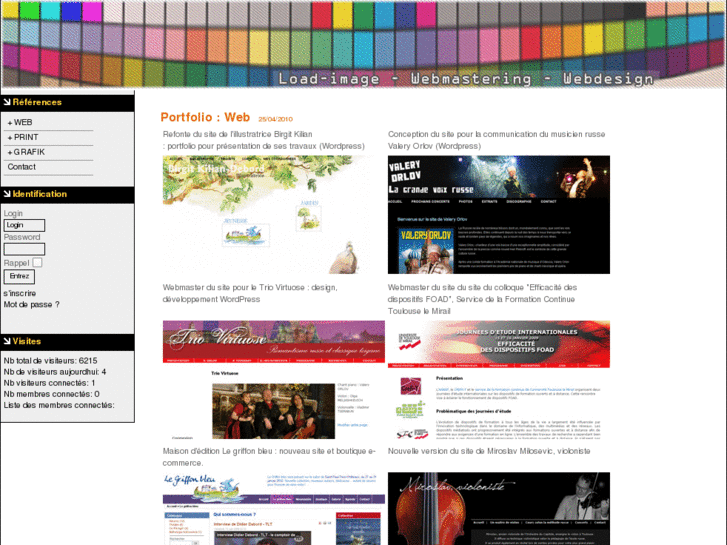Click the Identification section header
The width and height of the screenshot is (727, 545).
68,194
